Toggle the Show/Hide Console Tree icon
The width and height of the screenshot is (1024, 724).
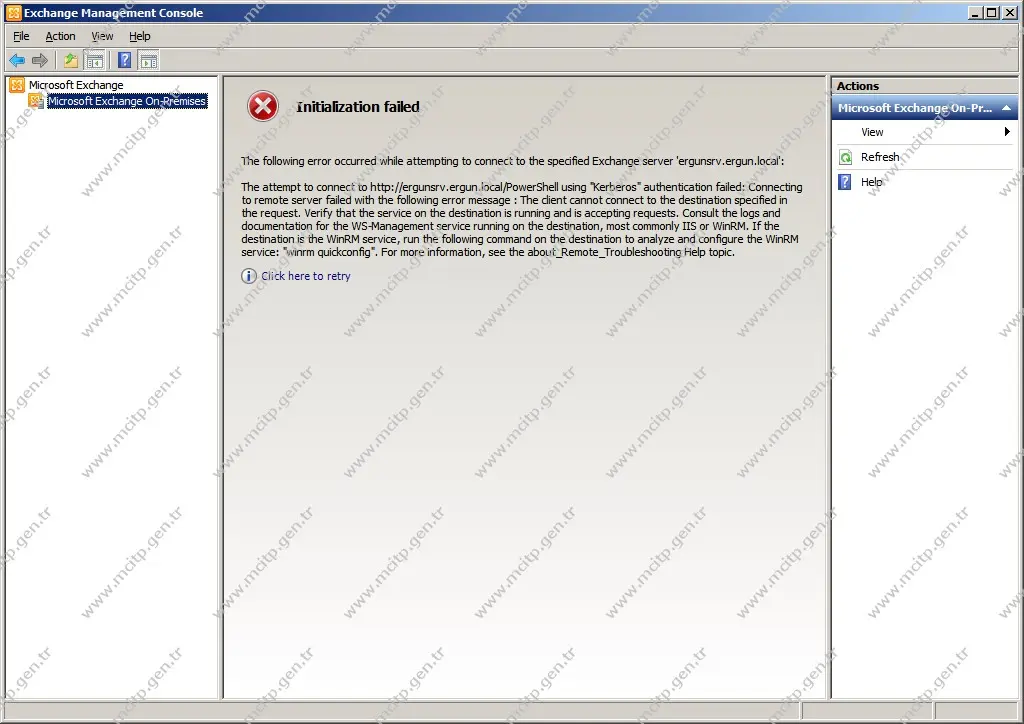[95, 61]
